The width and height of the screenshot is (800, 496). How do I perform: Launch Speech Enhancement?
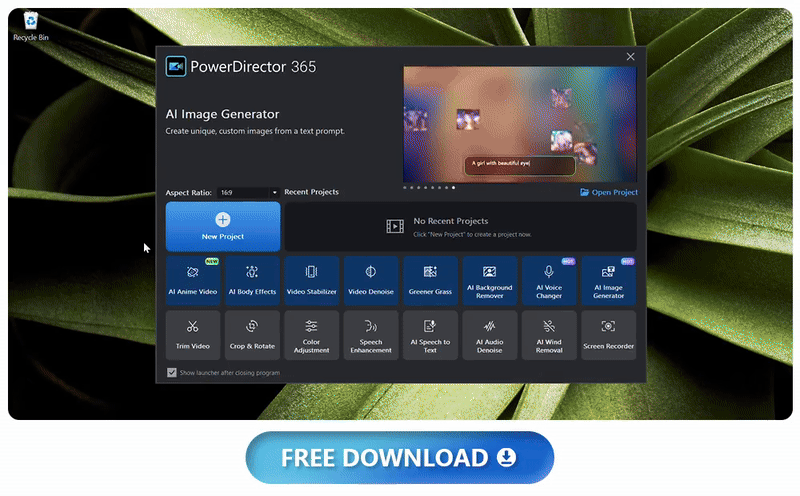point(371,335)
